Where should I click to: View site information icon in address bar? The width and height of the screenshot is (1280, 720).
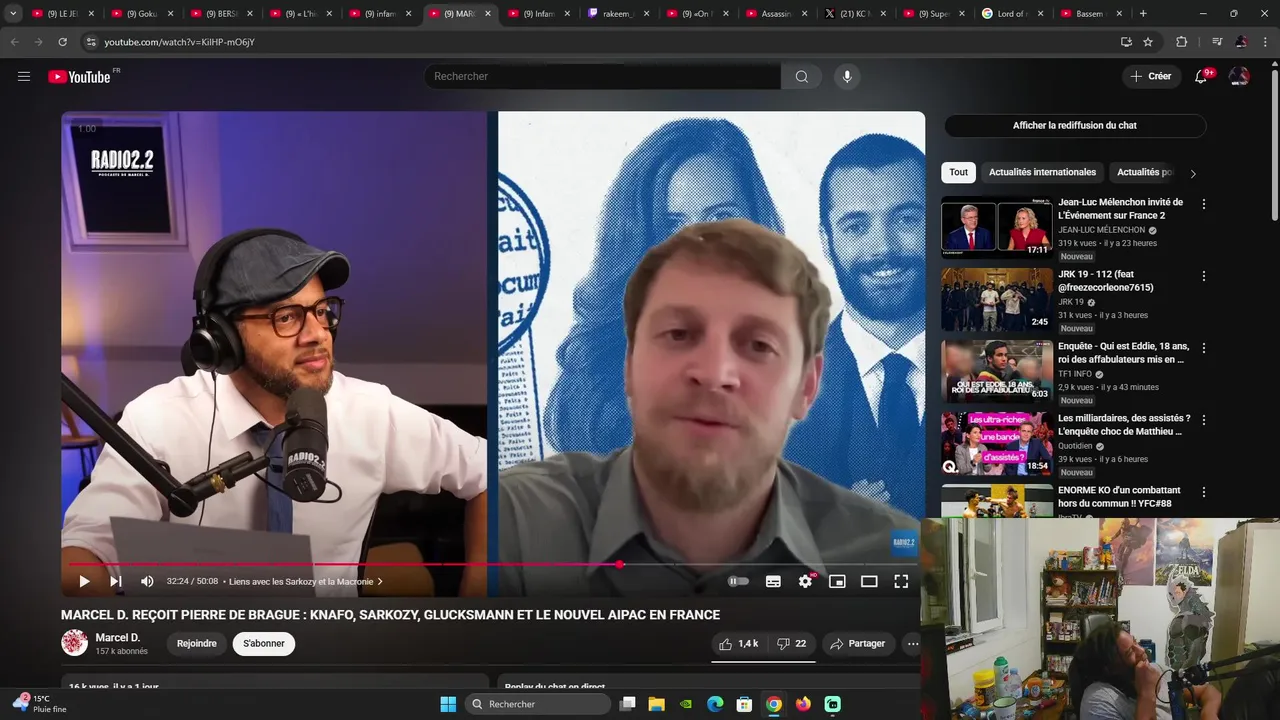(x=91, y=42)
